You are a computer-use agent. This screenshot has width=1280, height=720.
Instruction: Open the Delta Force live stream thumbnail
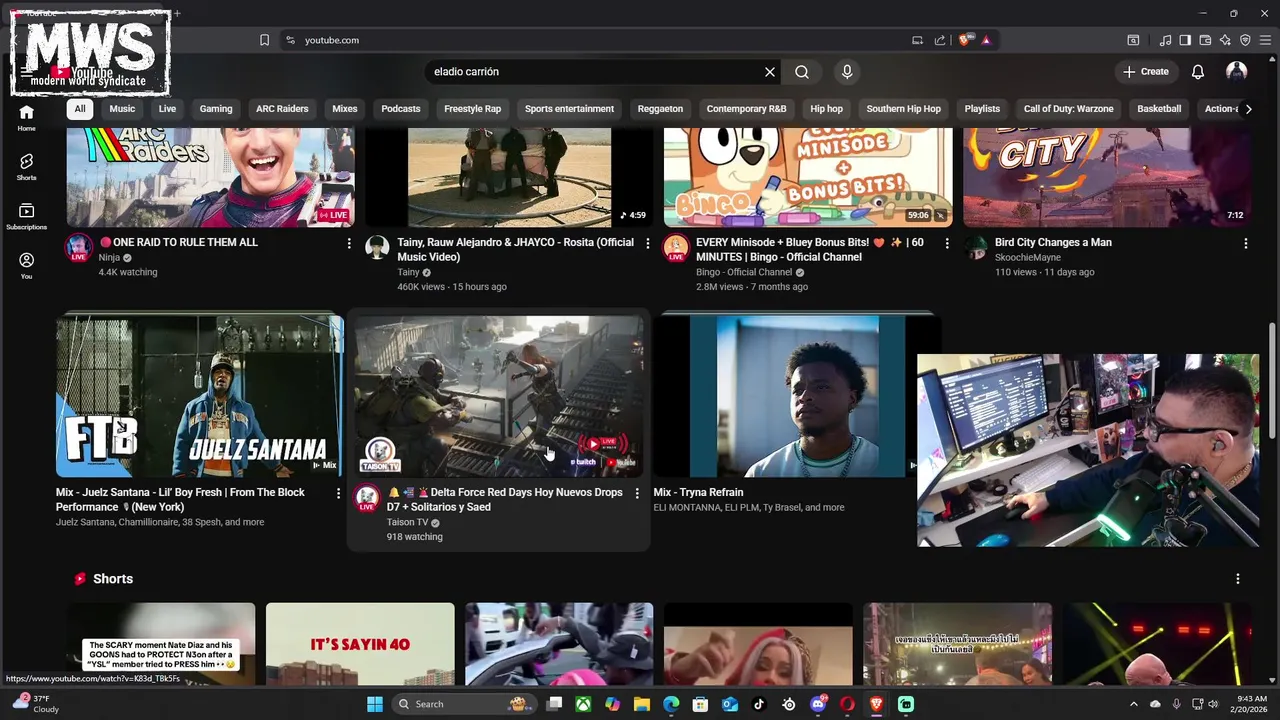click(499, 396)
